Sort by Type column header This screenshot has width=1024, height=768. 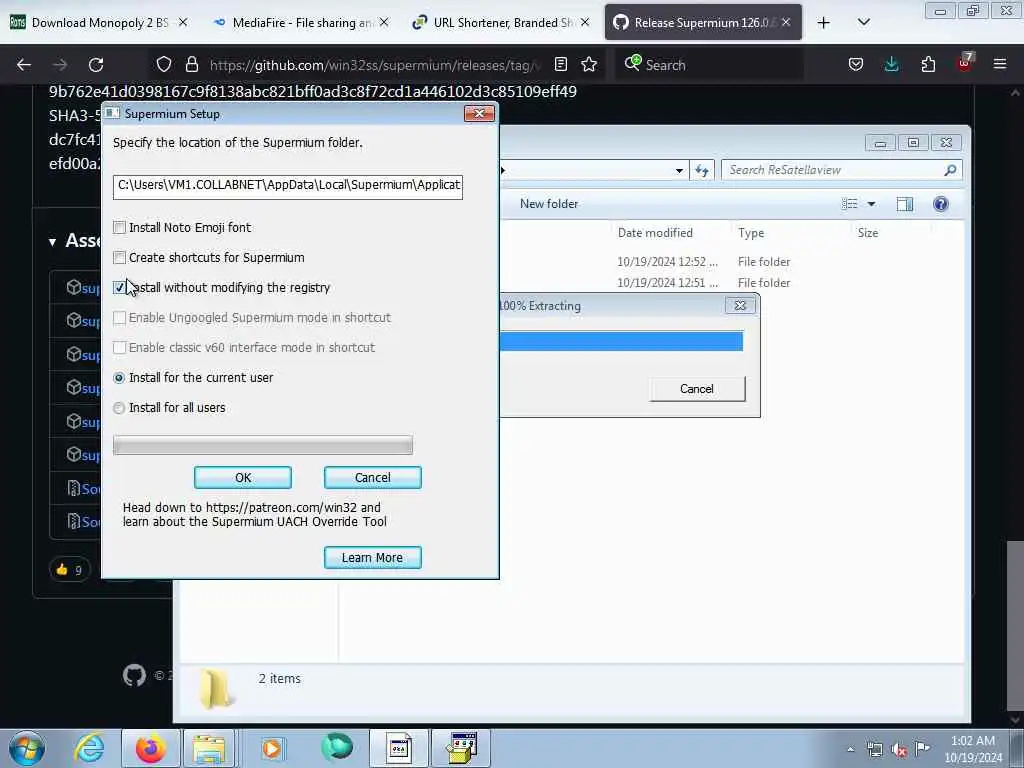click(751, 233)
